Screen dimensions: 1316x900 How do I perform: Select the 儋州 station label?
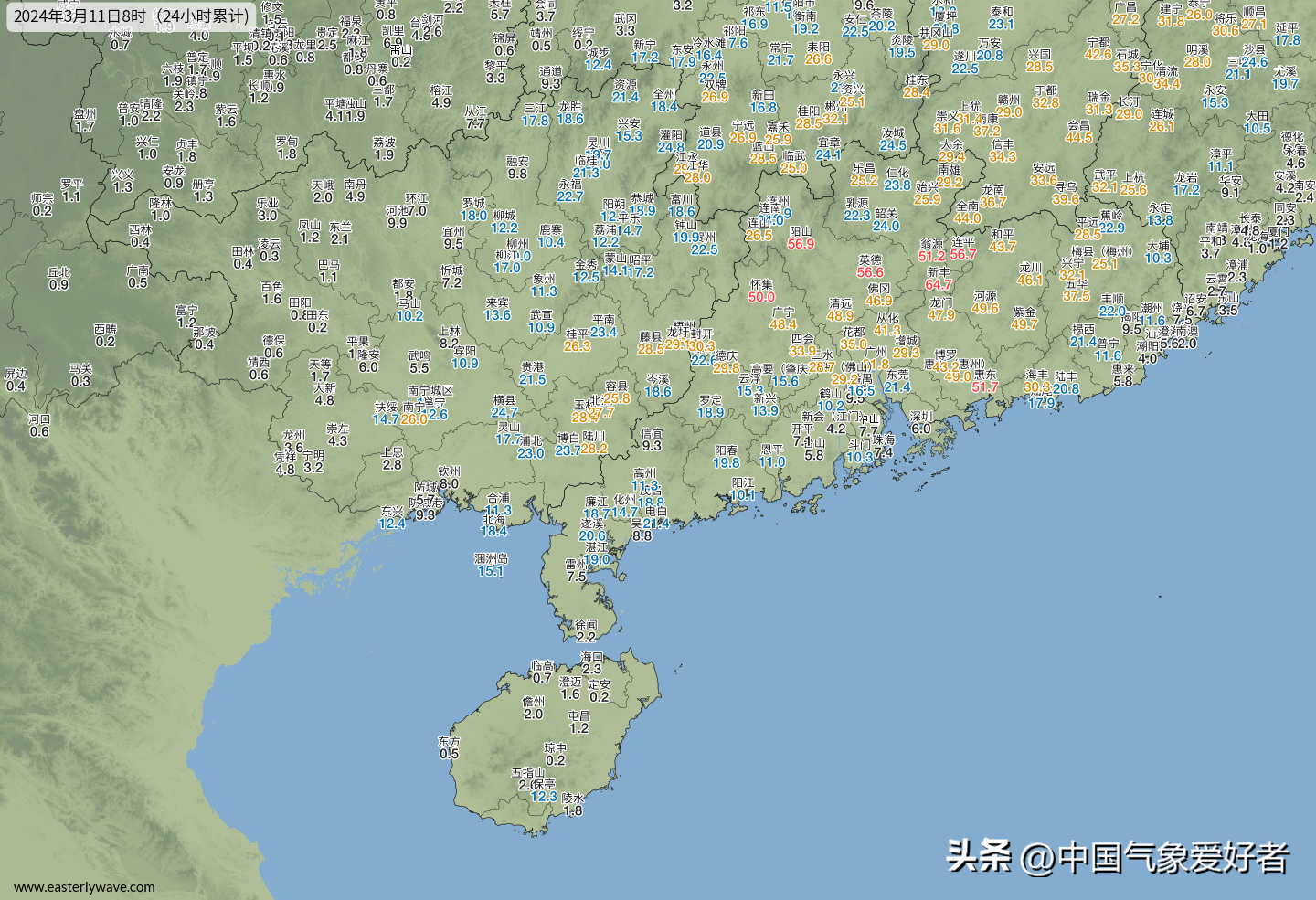tap(533, 702)
